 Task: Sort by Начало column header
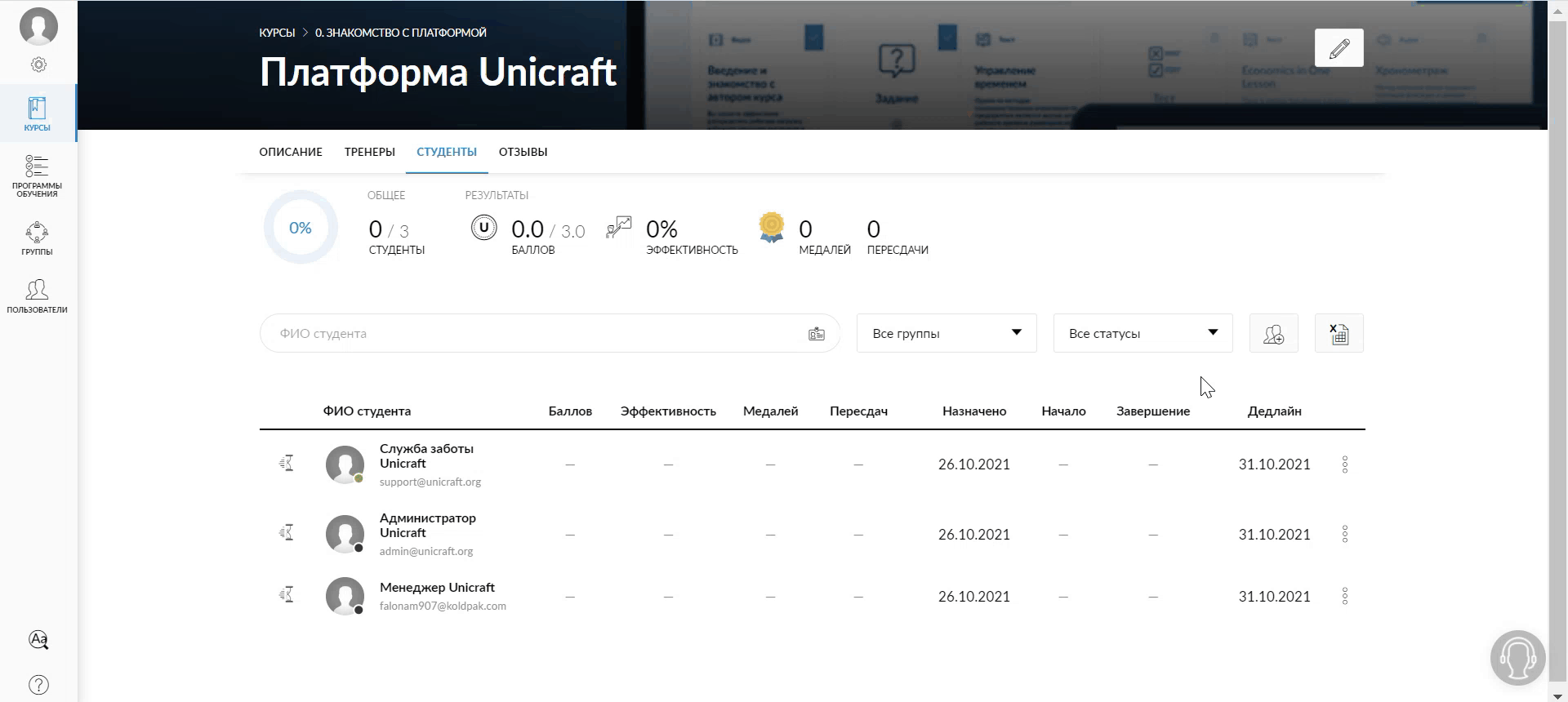1063,411
